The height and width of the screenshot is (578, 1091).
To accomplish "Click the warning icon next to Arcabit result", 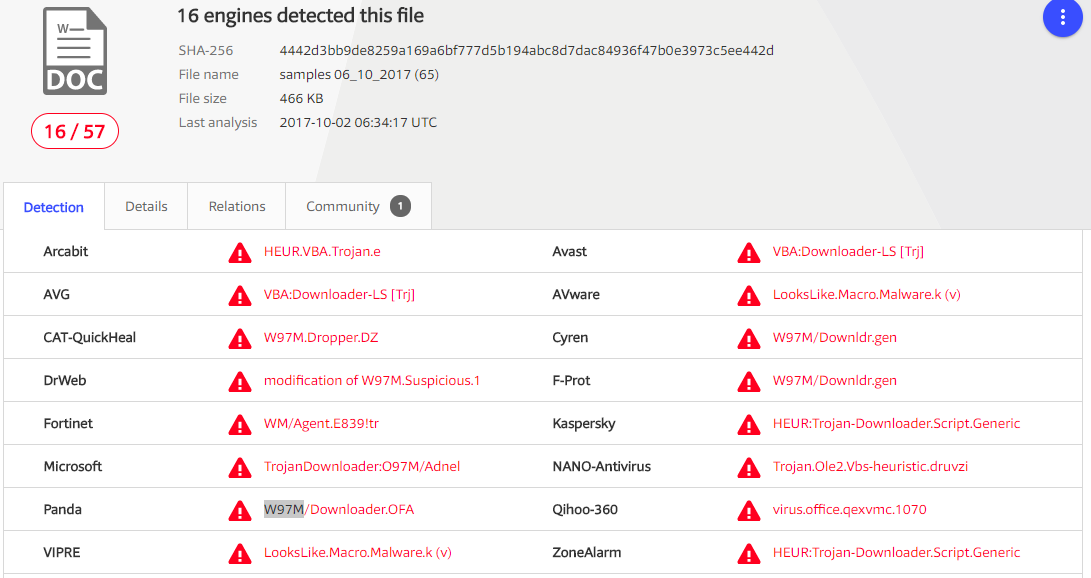I will (240, 252).
